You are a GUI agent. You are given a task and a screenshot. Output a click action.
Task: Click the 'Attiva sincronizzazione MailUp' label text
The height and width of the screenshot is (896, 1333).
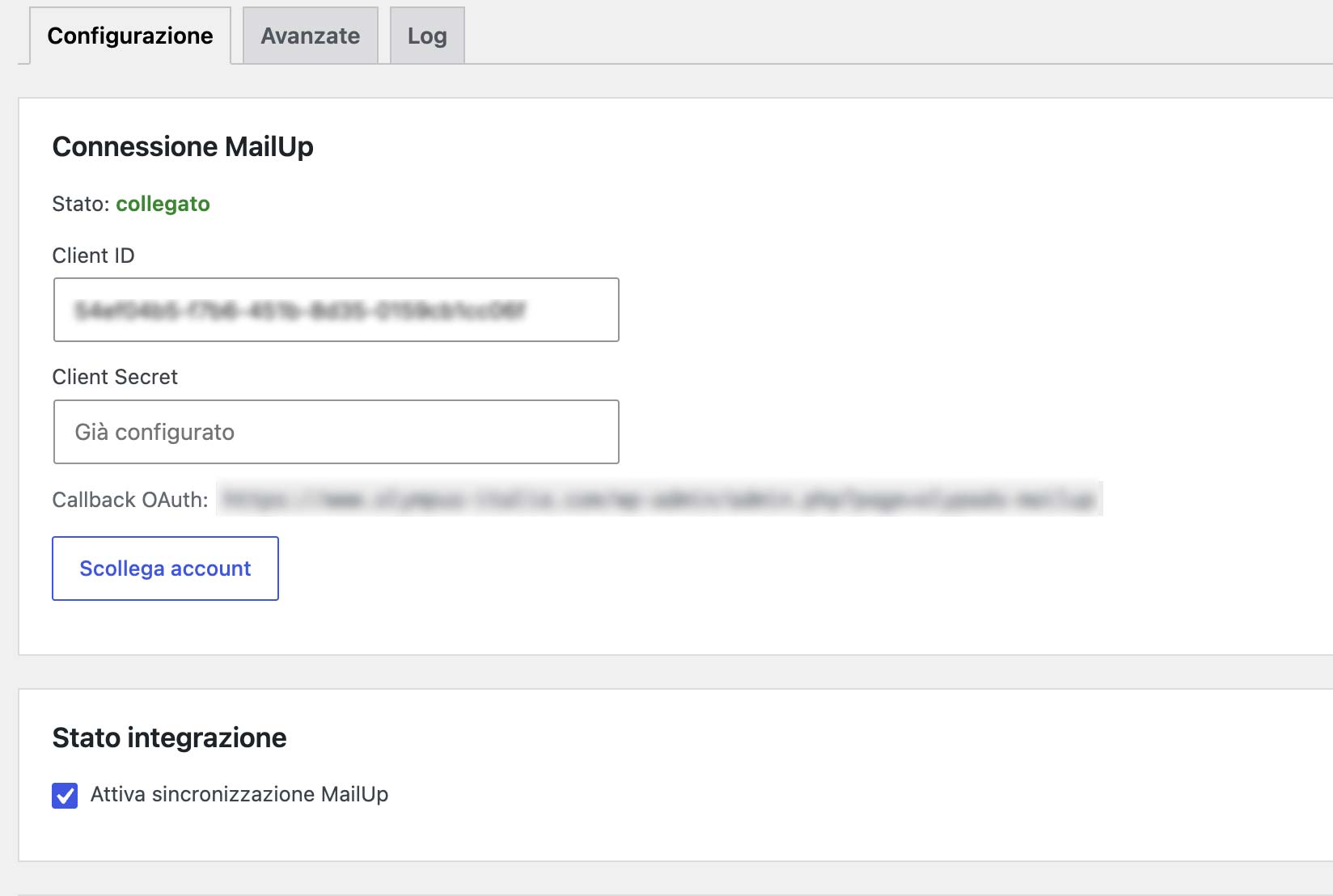[x=239, y=794]
